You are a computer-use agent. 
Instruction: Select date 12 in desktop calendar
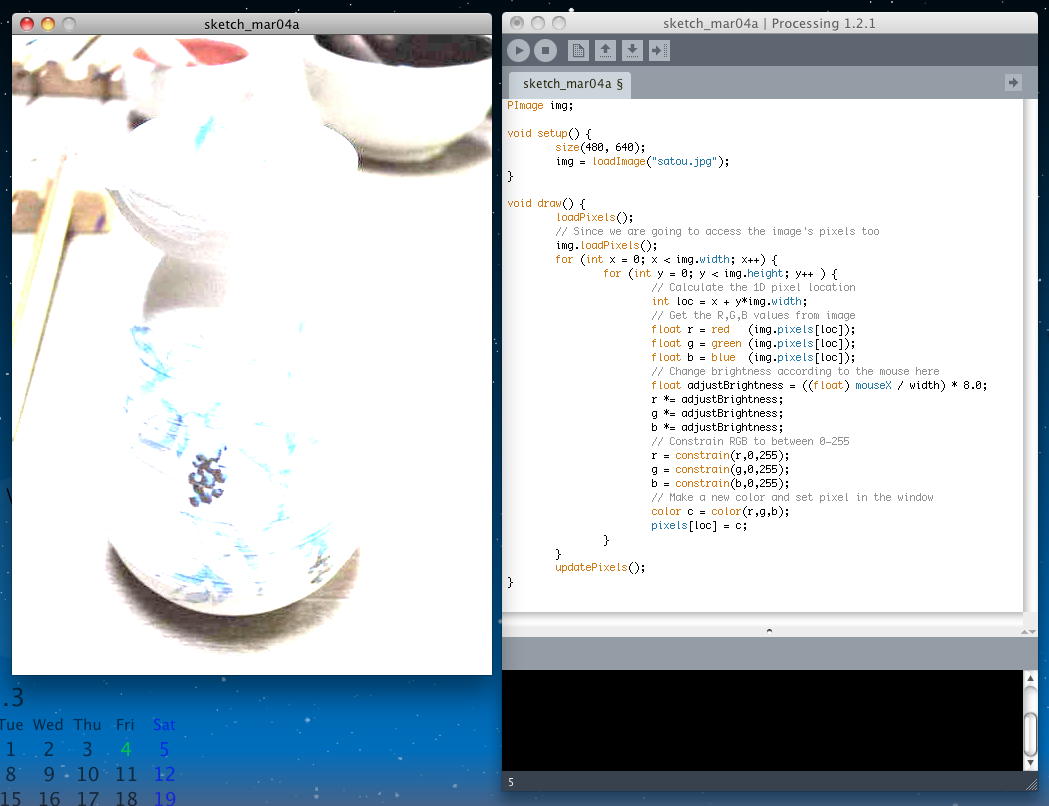[165, 775]
